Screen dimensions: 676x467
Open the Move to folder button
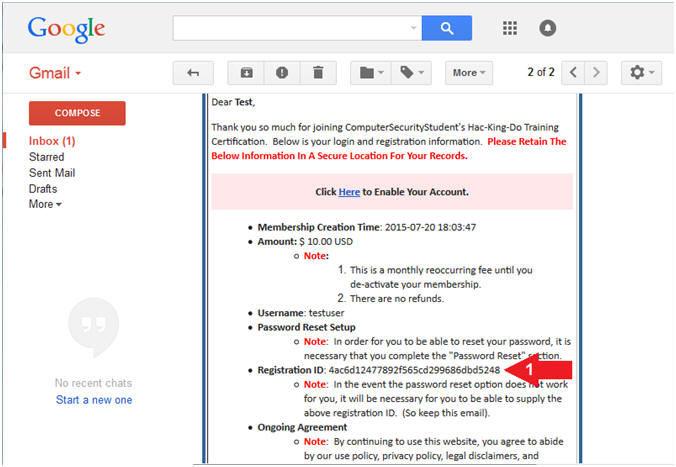tap(371, 73)
